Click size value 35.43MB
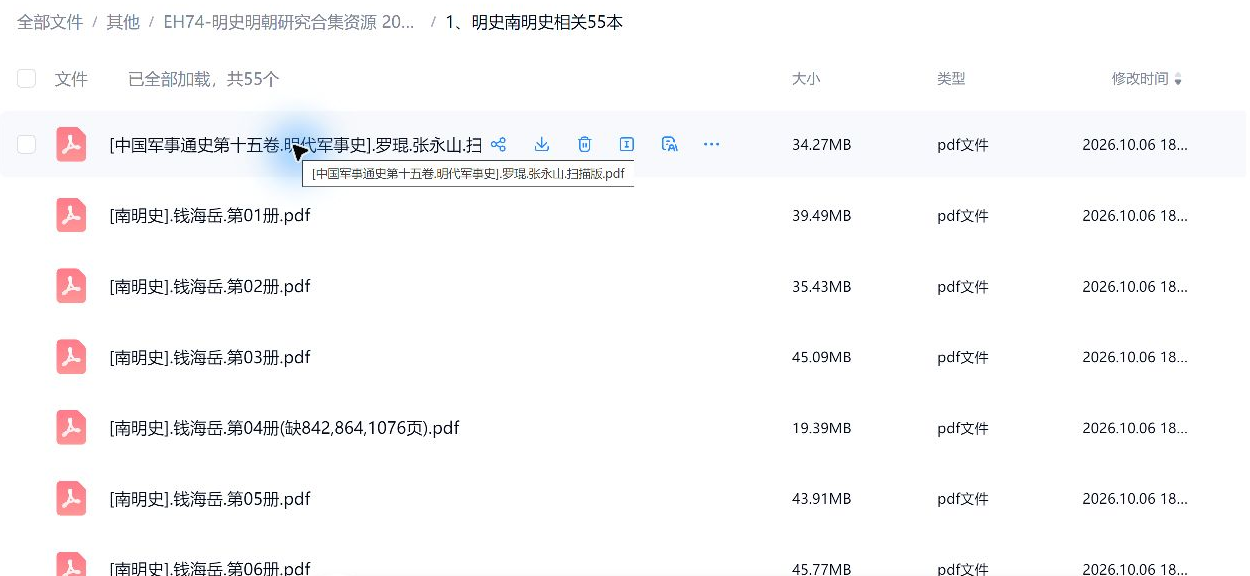 click(822, 287)
